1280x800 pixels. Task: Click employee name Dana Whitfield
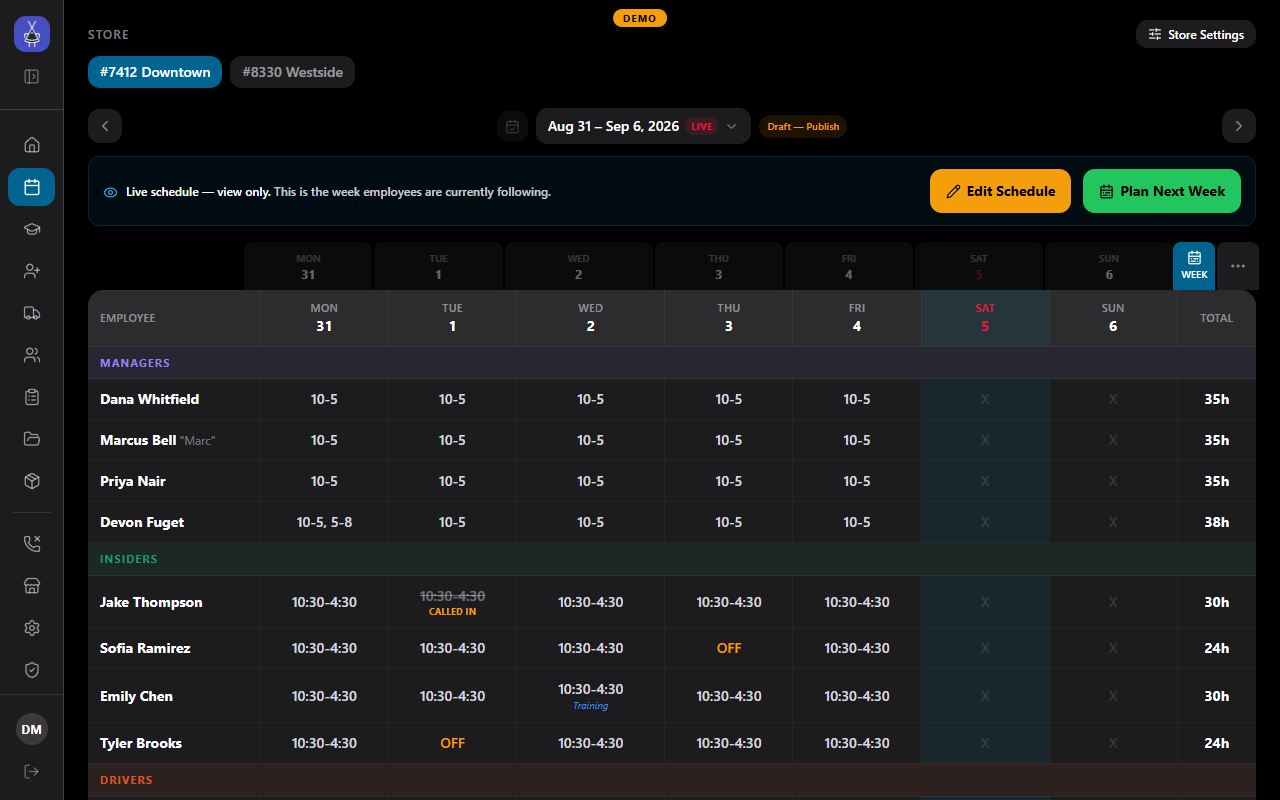pos(150,399)
